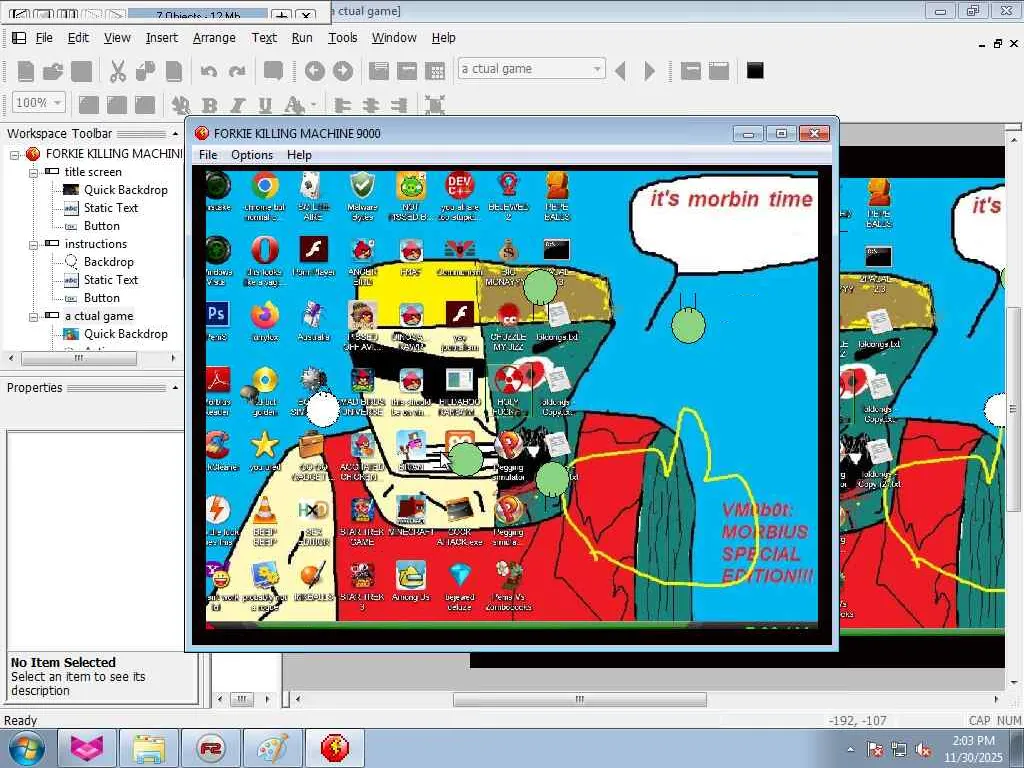Viewport: 1024px width, 768px height.
Task: Collapse the 'a ctual game' frame node
Action: [x=33, y=317]
